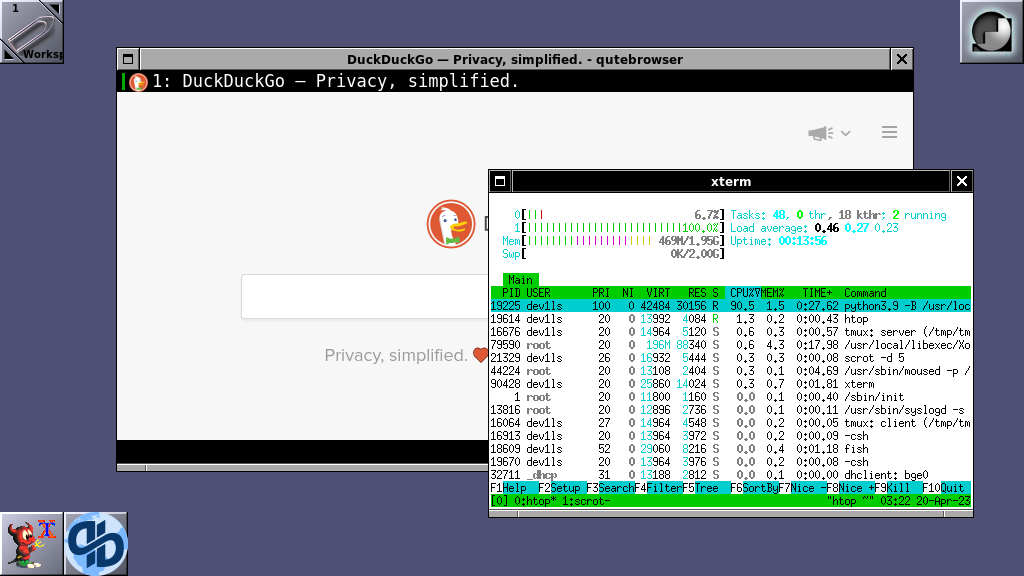This screenshot has width=1024, height=576.
Task: Select the python3.9 process row
Action: tap(731, 306)
